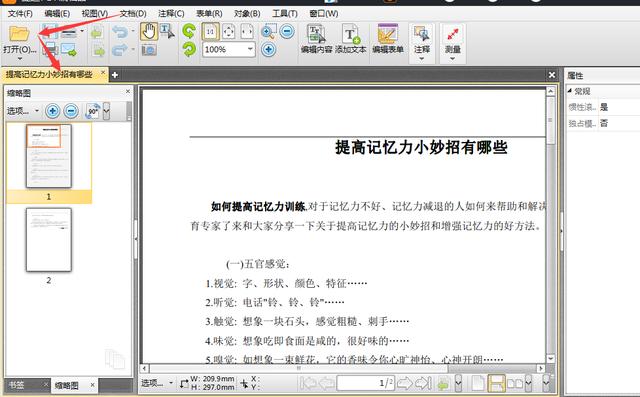Close the 缩略图 thumbnail panel
Viewport: 640px width, 397px height.
(x=128, y=91)
